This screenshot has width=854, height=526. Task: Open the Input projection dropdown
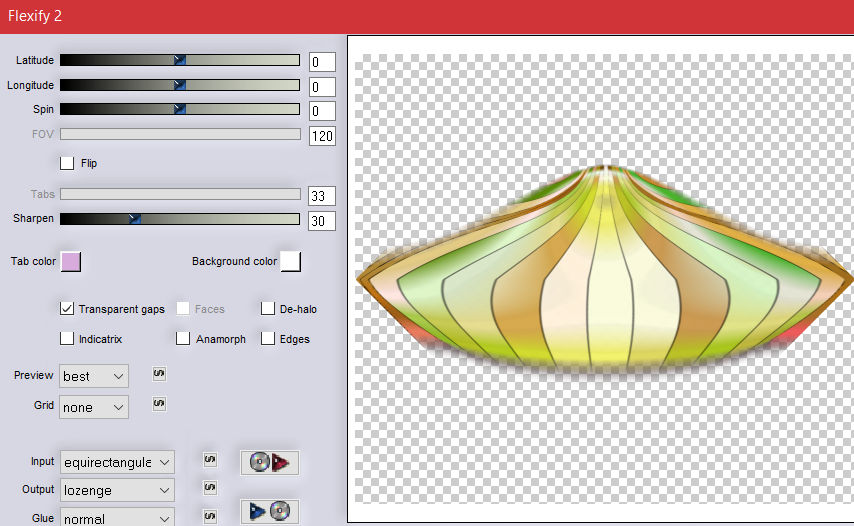point(117,462)
